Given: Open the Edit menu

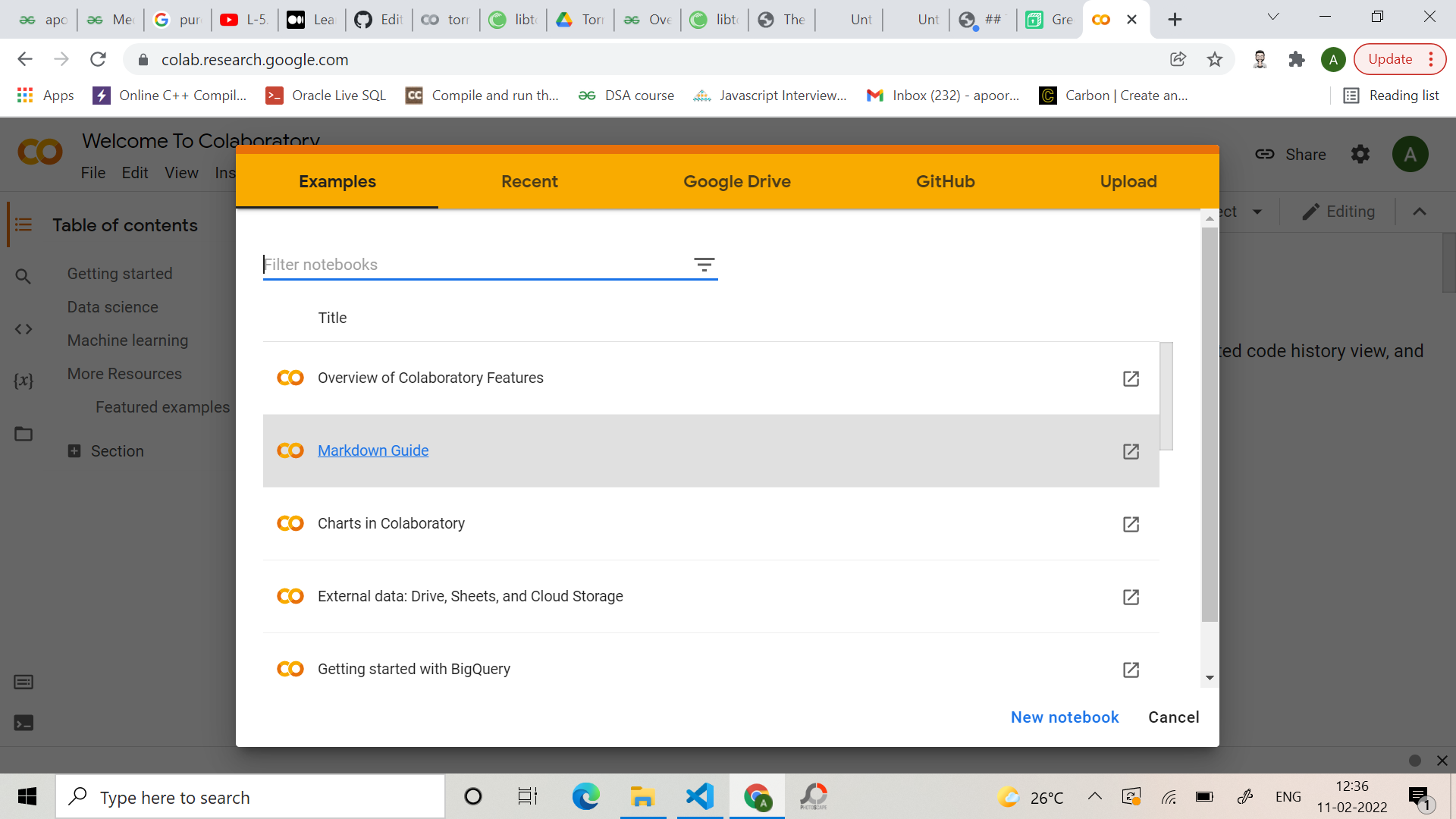Looking at the screenshot, I should pyautogui.click(x=135, y=173).
